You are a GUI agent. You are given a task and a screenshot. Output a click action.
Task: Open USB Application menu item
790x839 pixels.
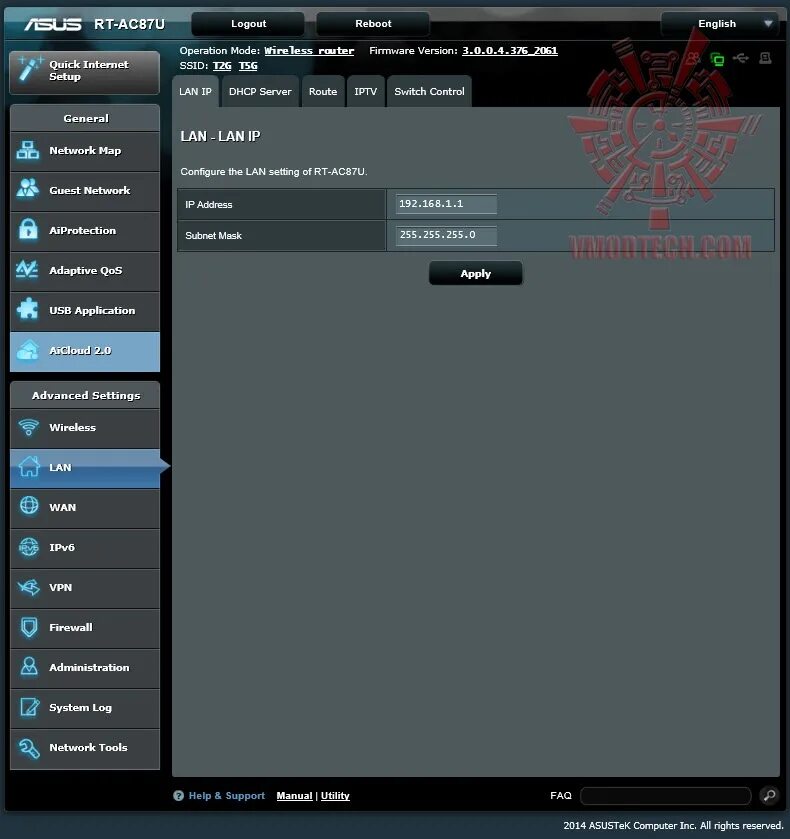(x=85, y=311)
